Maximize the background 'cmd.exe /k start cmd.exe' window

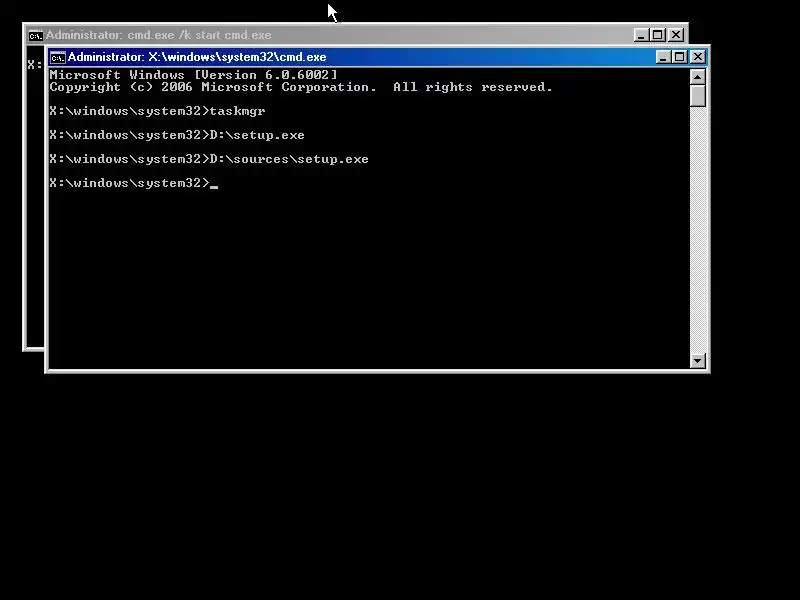coord(658,35)
